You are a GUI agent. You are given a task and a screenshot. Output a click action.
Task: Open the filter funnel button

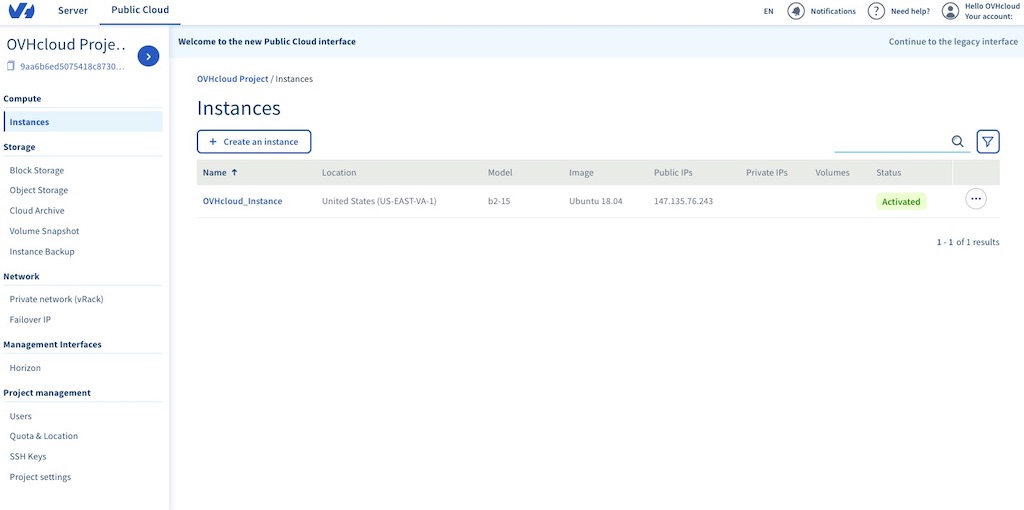(988, 141)
